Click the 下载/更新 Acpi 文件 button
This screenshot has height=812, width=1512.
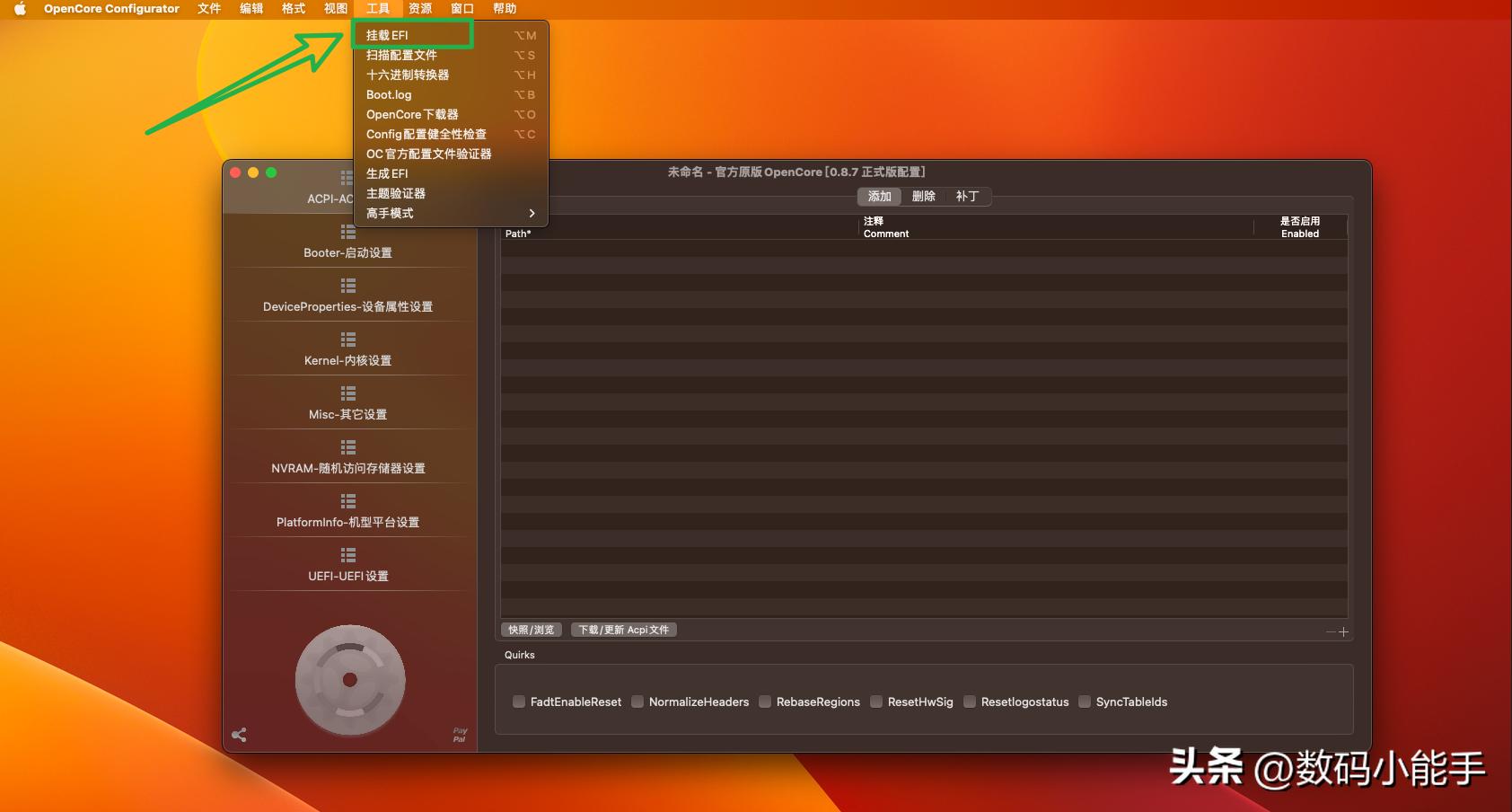623,629
